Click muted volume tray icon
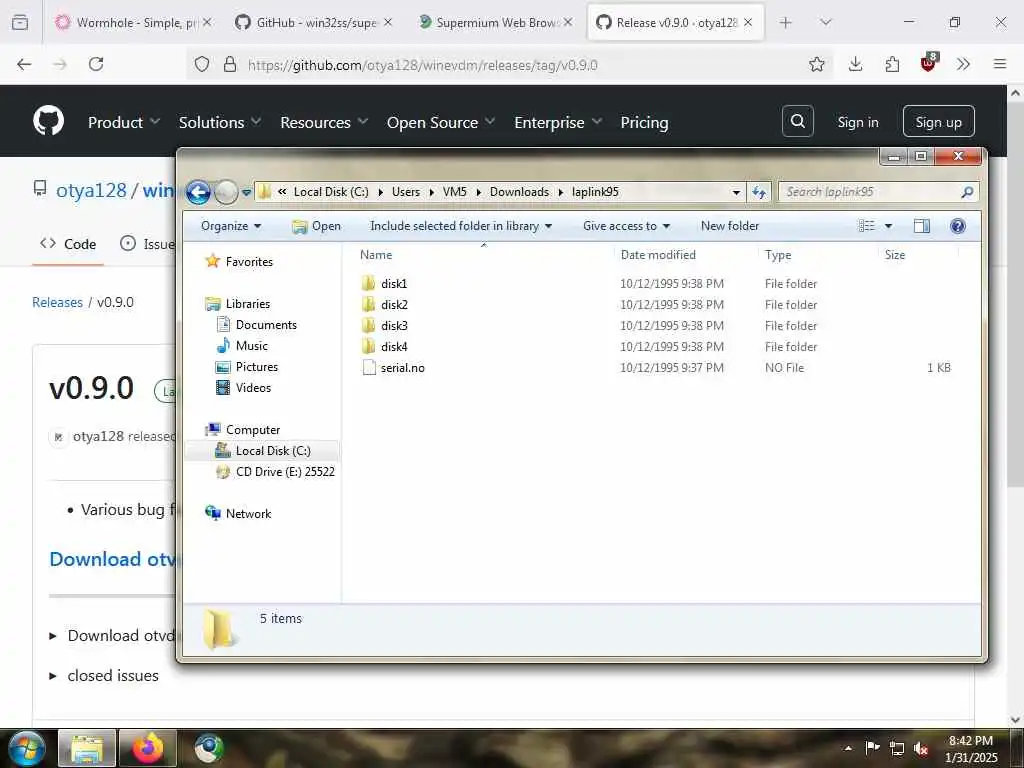This screenshot has height=768, width=1024. tap(921, 748)
